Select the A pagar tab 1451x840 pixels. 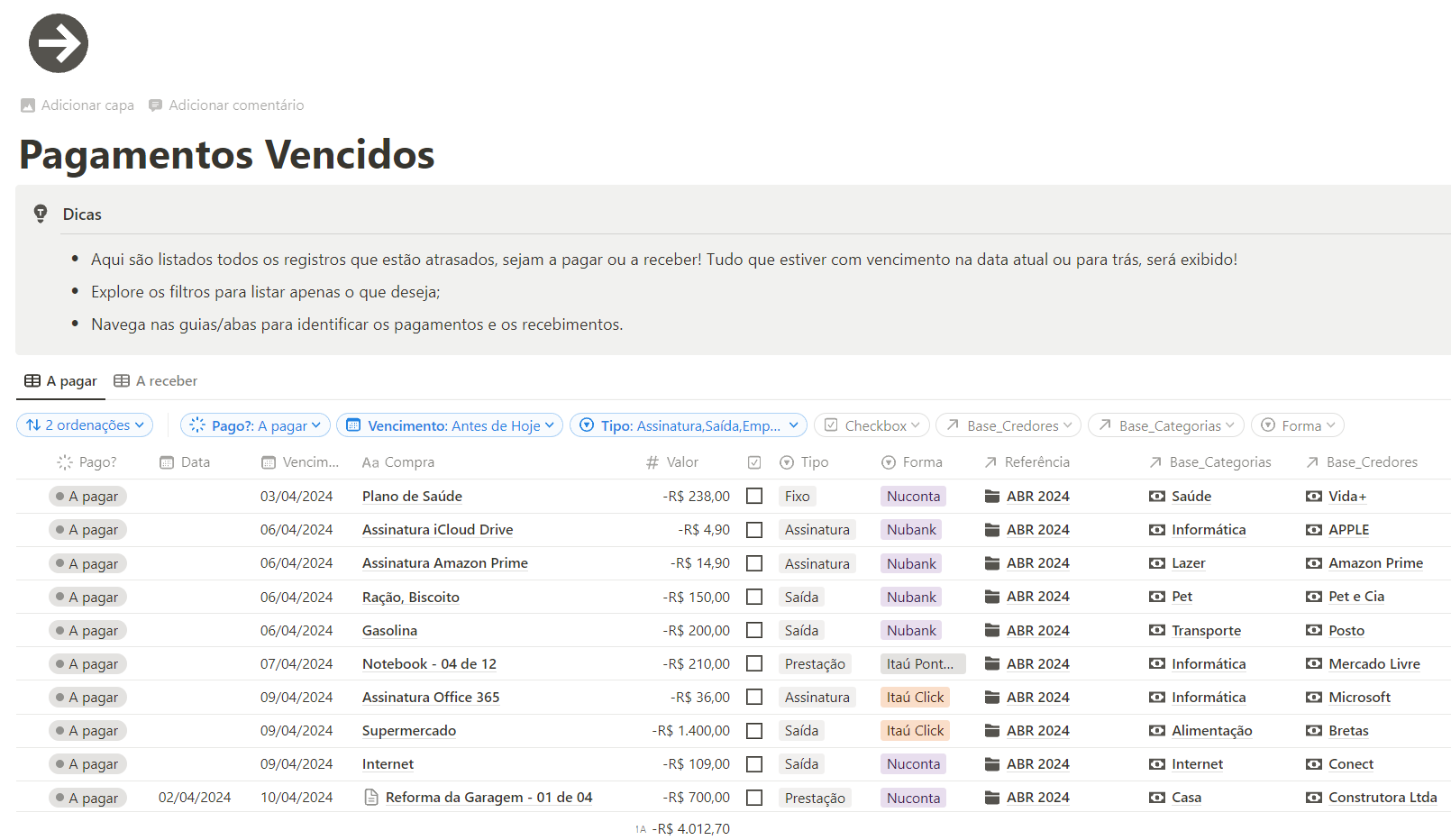[61, 381]
